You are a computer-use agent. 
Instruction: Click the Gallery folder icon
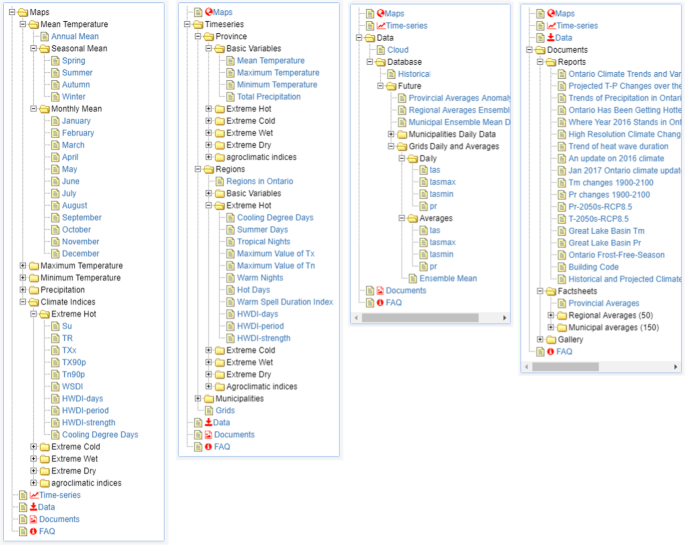click(551, 340)
